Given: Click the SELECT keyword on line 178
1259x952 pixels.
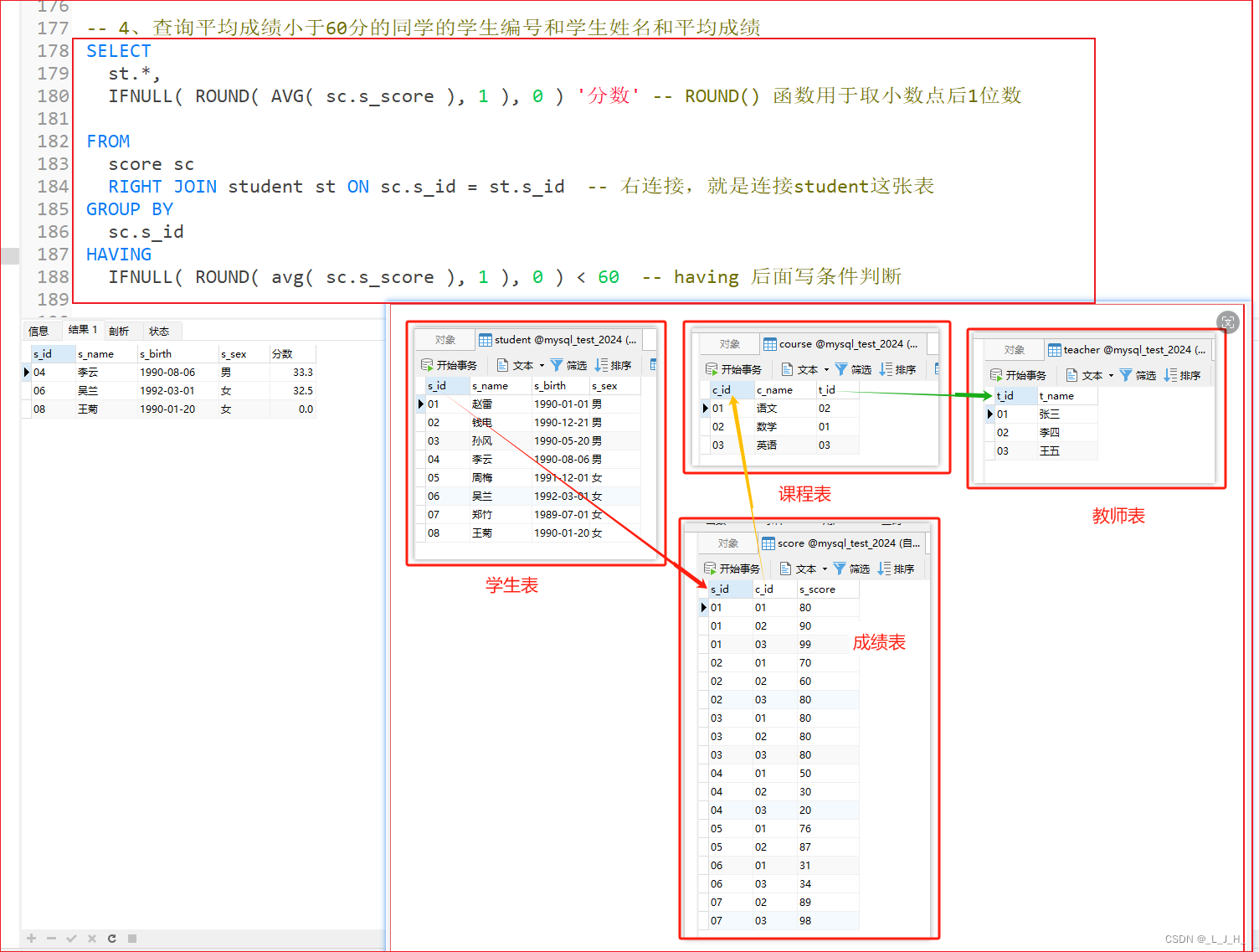Looking at the screenshot, I should point(119,51).
